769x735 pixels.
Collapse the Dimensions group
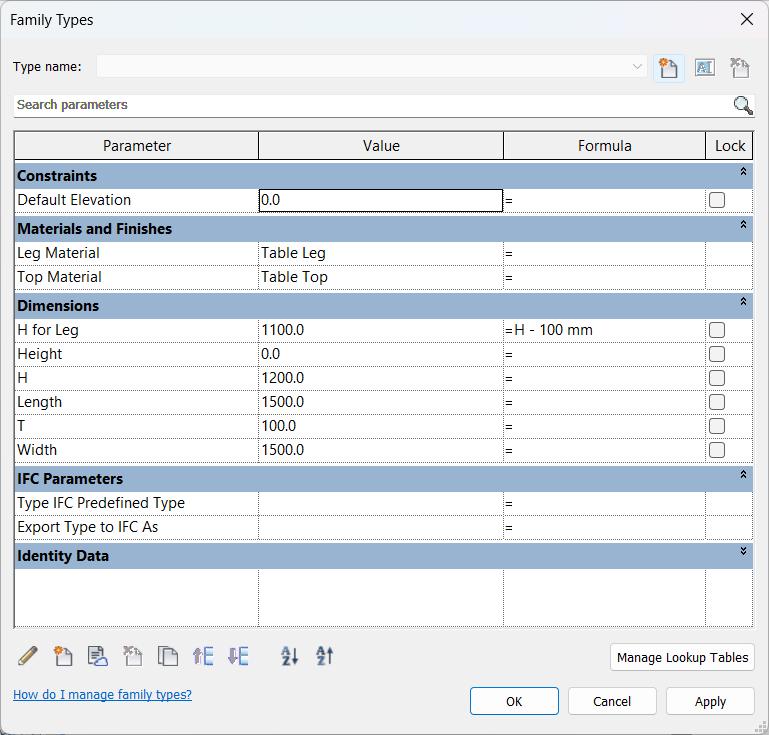click(x=743, y=301)
